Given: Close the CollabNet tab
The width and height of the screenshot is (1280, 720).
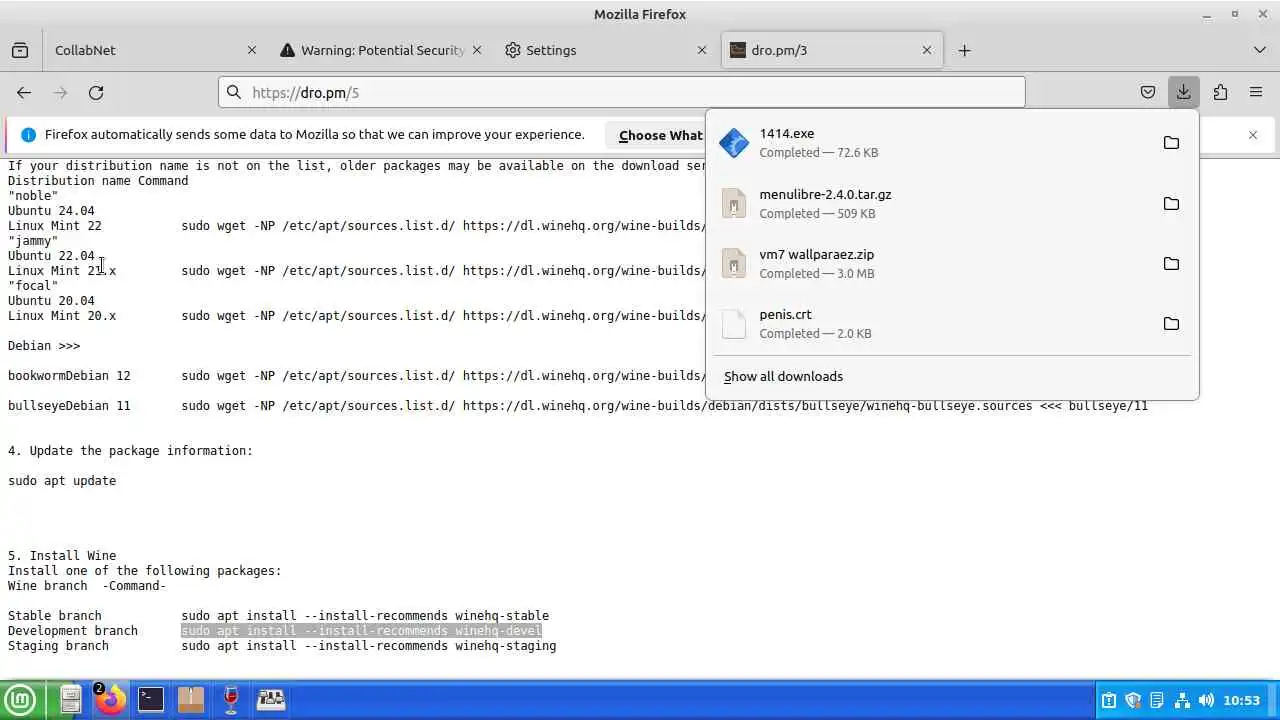Looking at the screenshot, I should pos(252,50).
